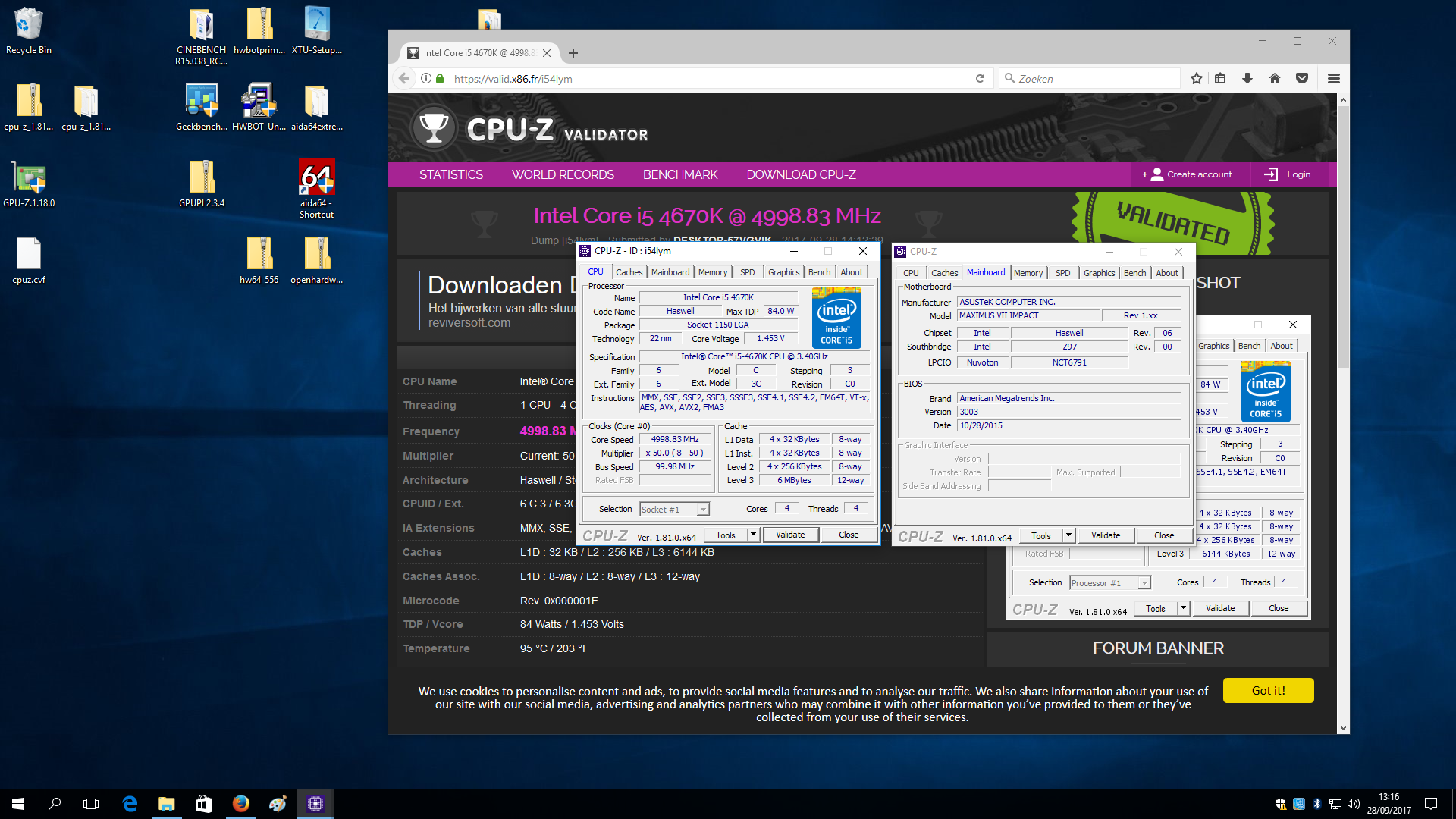
Task: Open a new Firefox tab
Action: (x=573, y=53)
